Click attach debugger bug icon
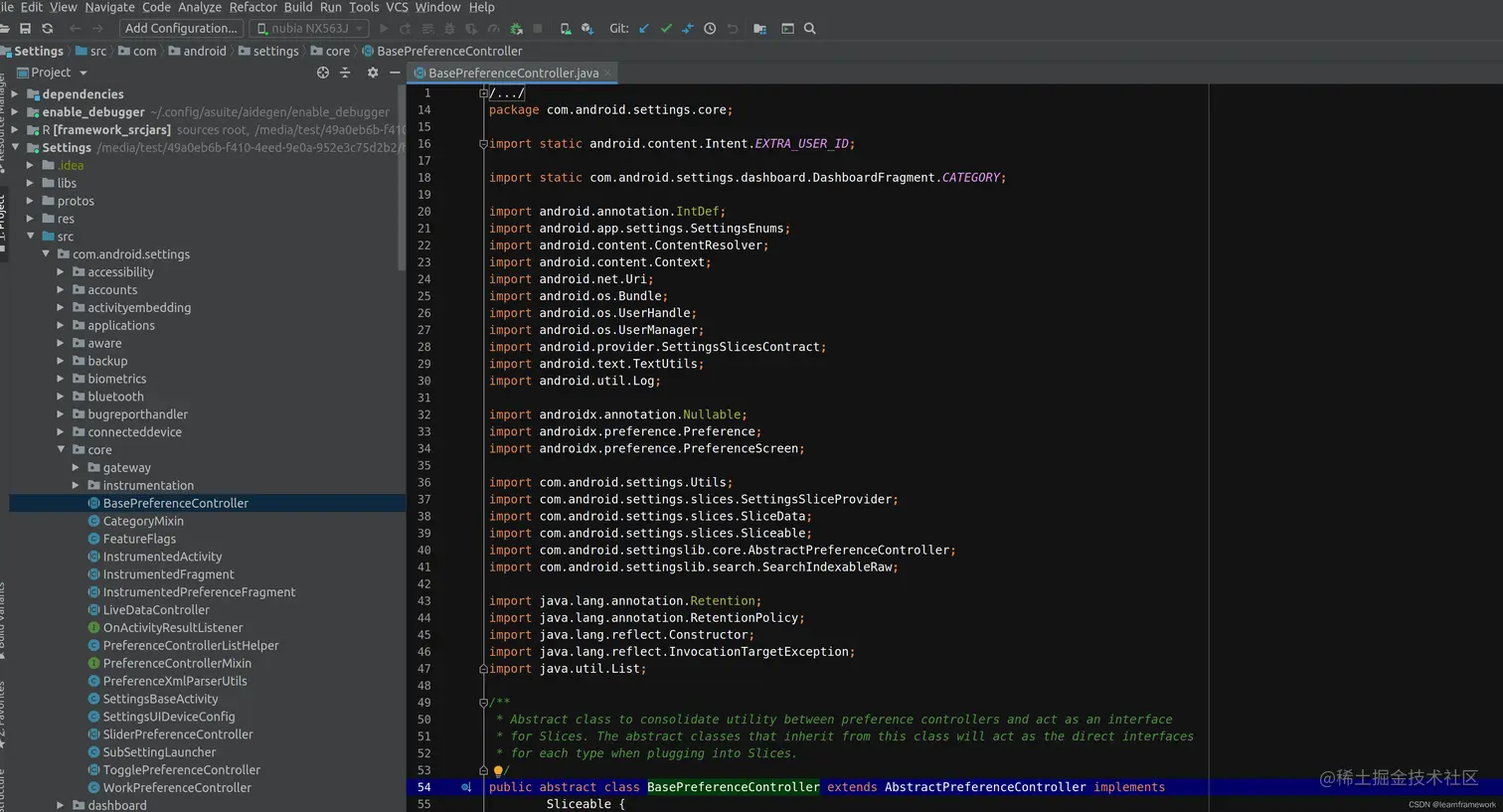The image size is (1503, 812). tap(516, 29)
